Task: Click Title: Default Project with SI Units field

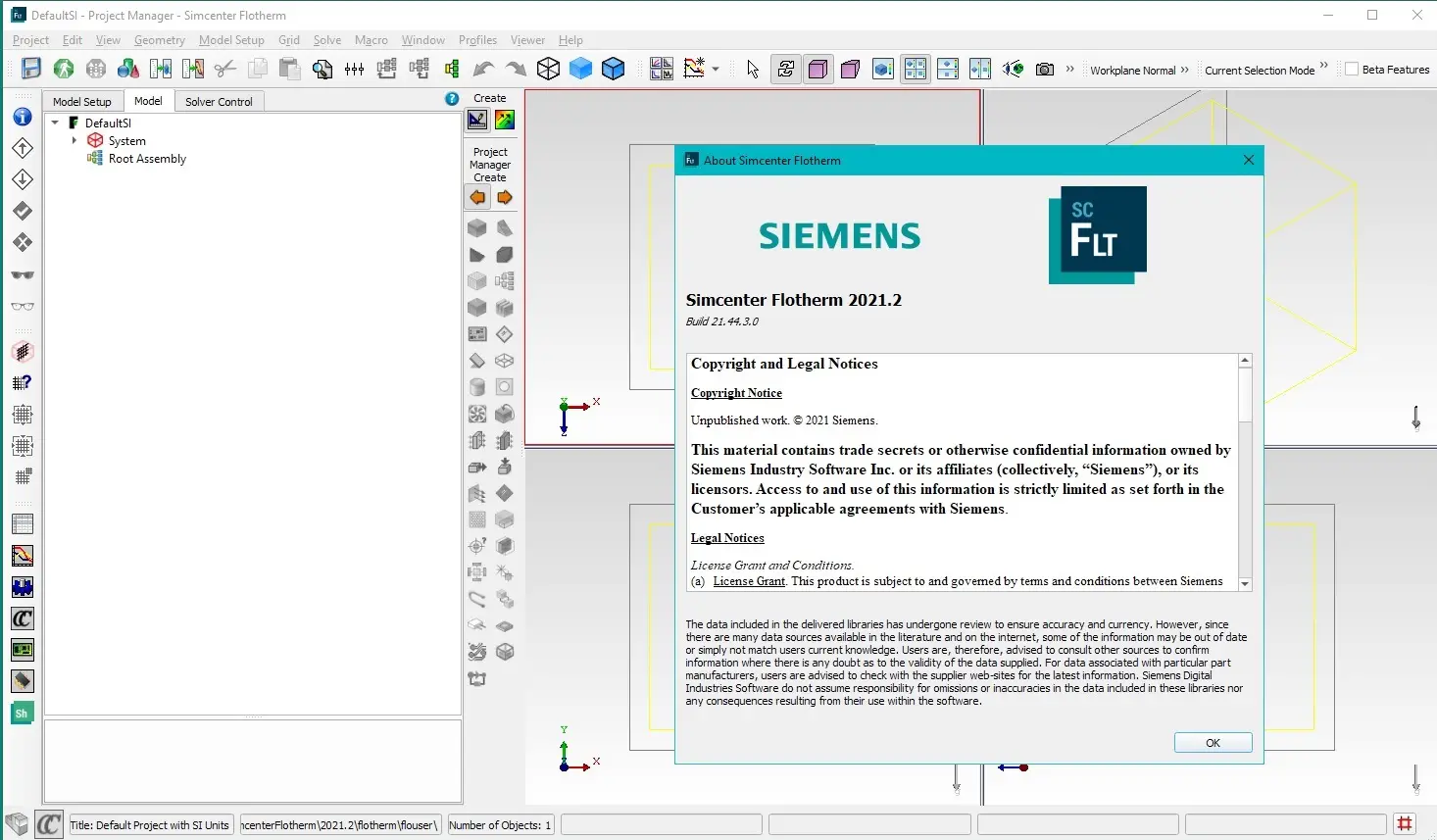Action: tap(150, 825)
